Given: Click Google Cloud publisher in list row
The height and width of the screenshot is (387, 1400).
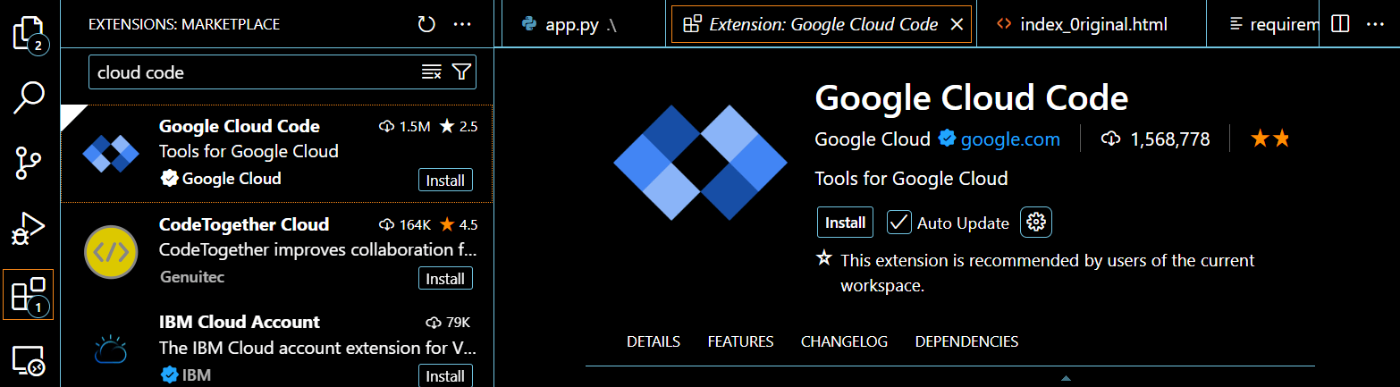Looking at the screenshot, I should click(221, 178).
